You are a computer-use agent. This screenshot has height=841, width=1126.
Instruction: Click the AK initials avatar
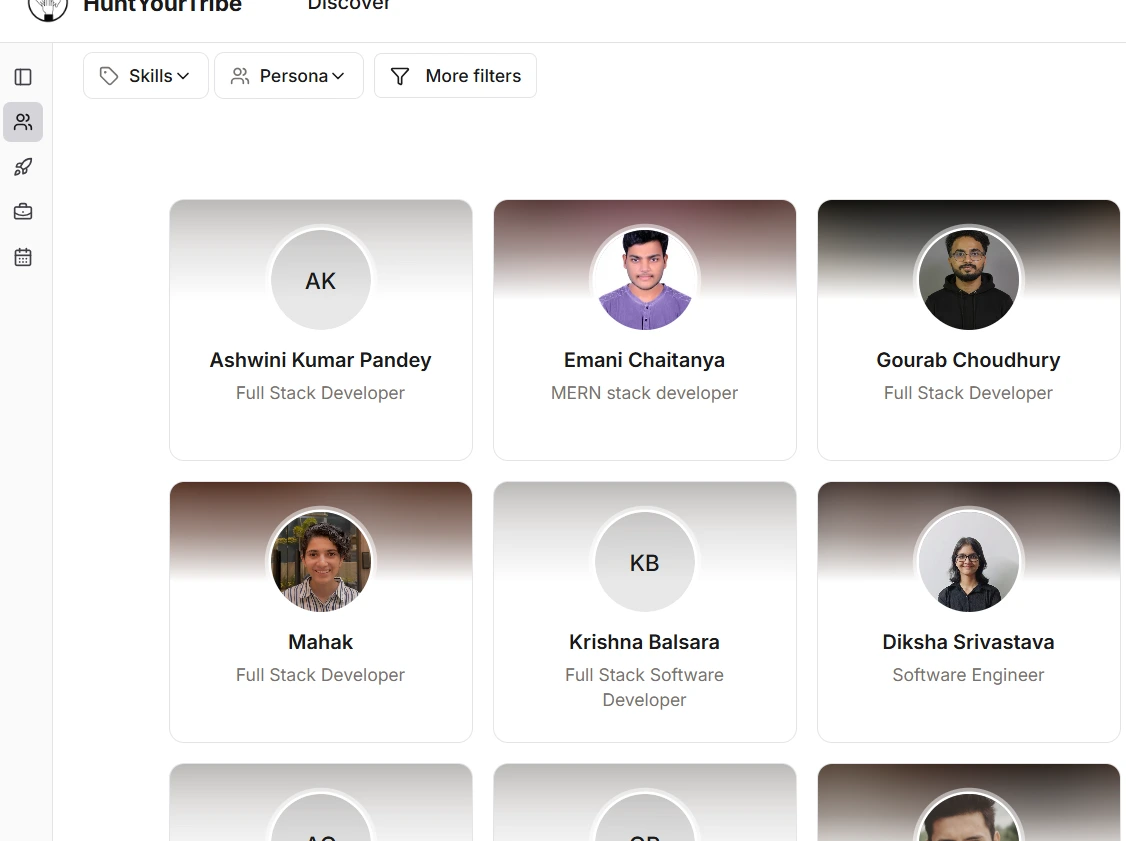coord(320,280)
